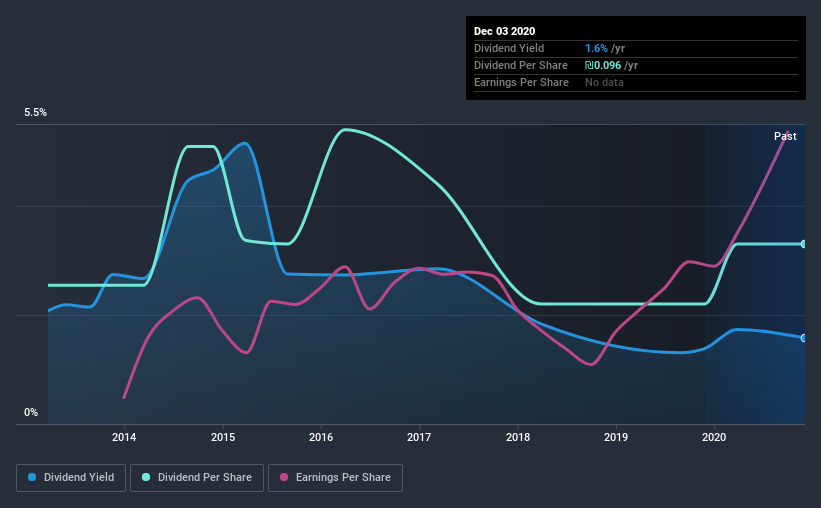
Task: Select the Dividend Per Share endpoint marker
Action: click(803, 244)
